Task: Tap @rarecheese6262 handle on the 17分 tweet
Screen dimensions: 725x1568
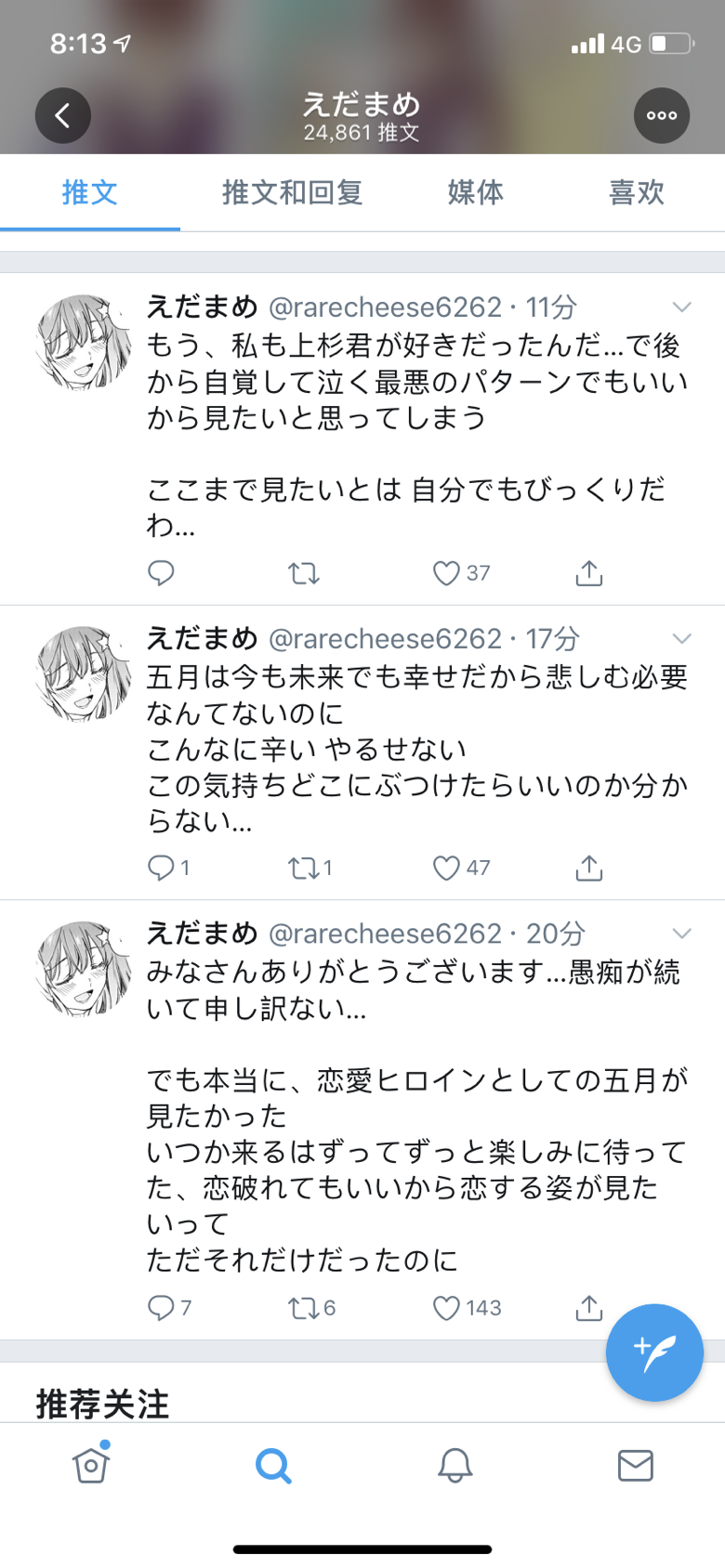Action: pyautogui.click(x=385, y=639)
